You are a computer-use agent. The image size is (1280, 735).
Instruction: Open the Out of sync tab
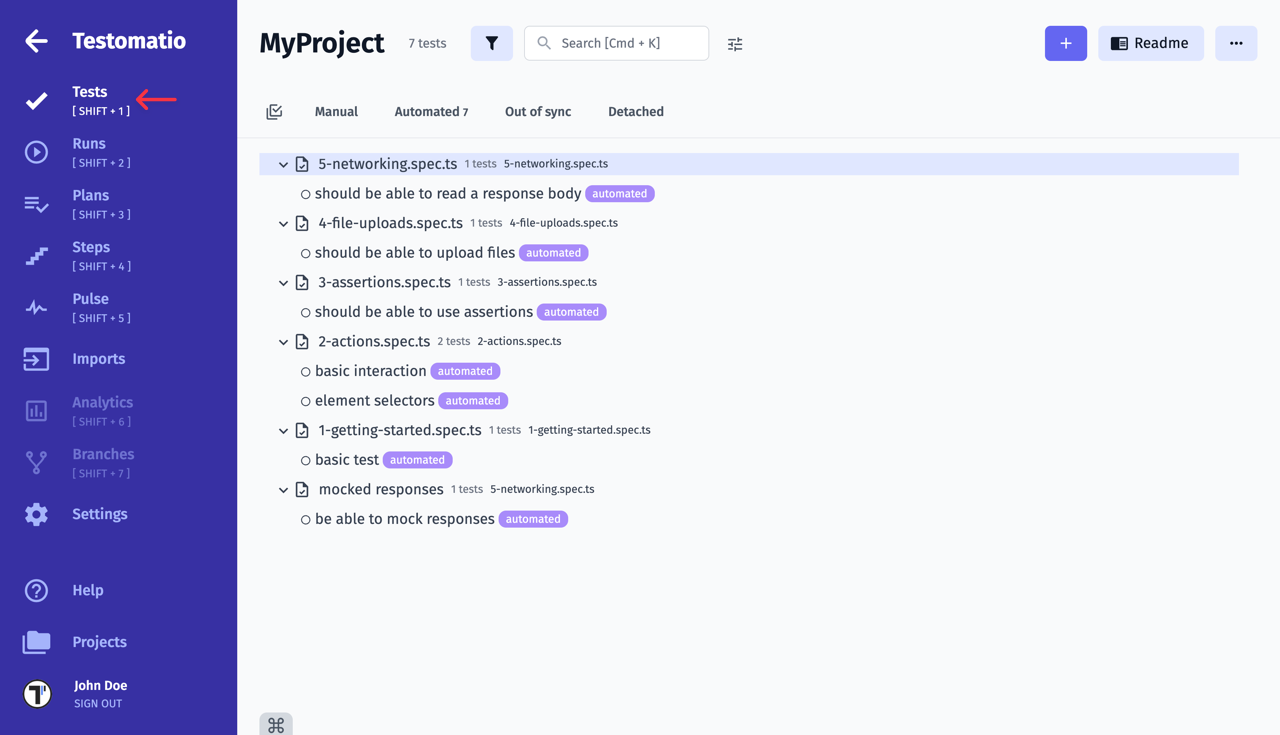[x=537, y=111]
